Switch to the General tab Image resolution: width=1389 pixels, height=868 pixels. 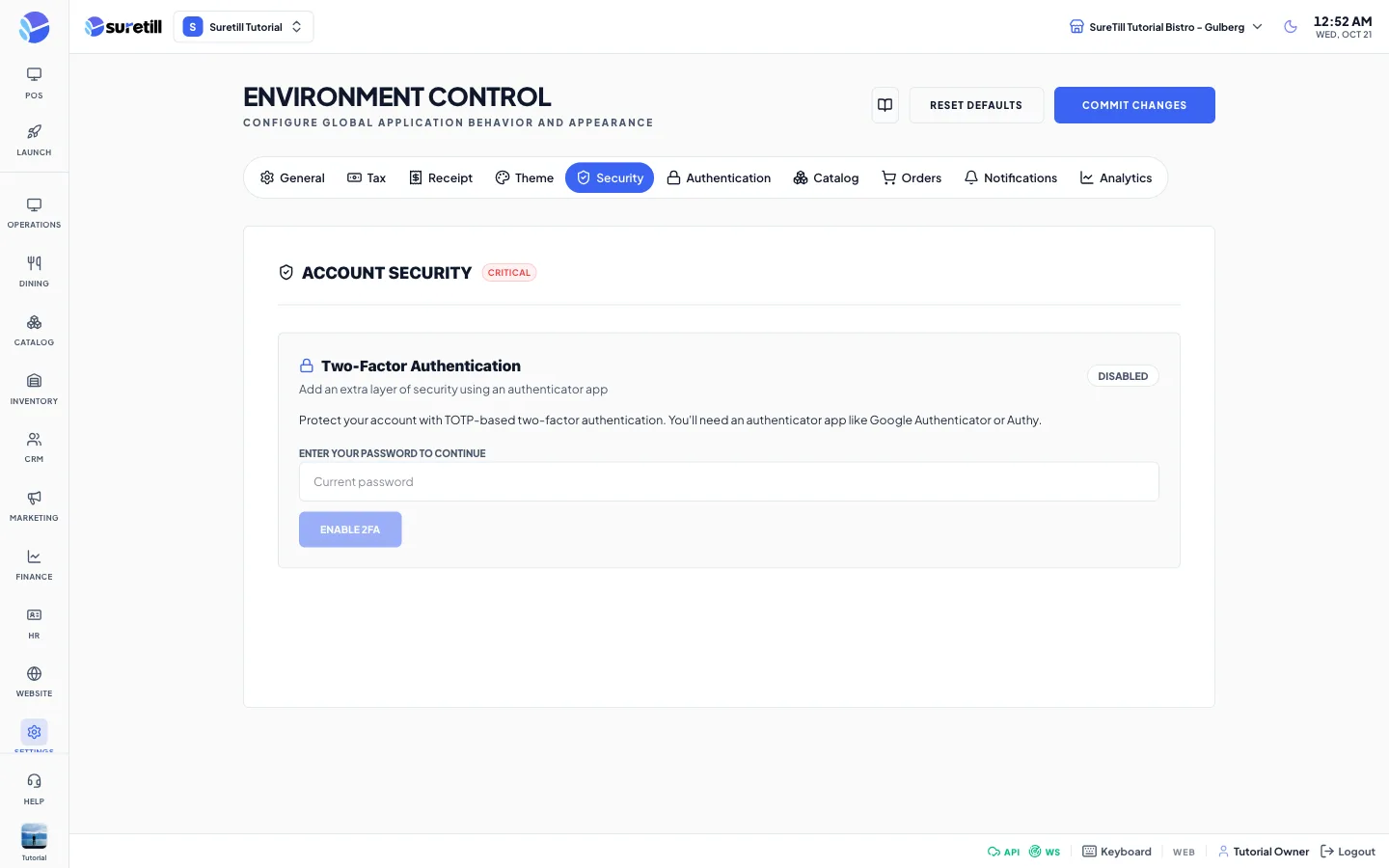292,177
